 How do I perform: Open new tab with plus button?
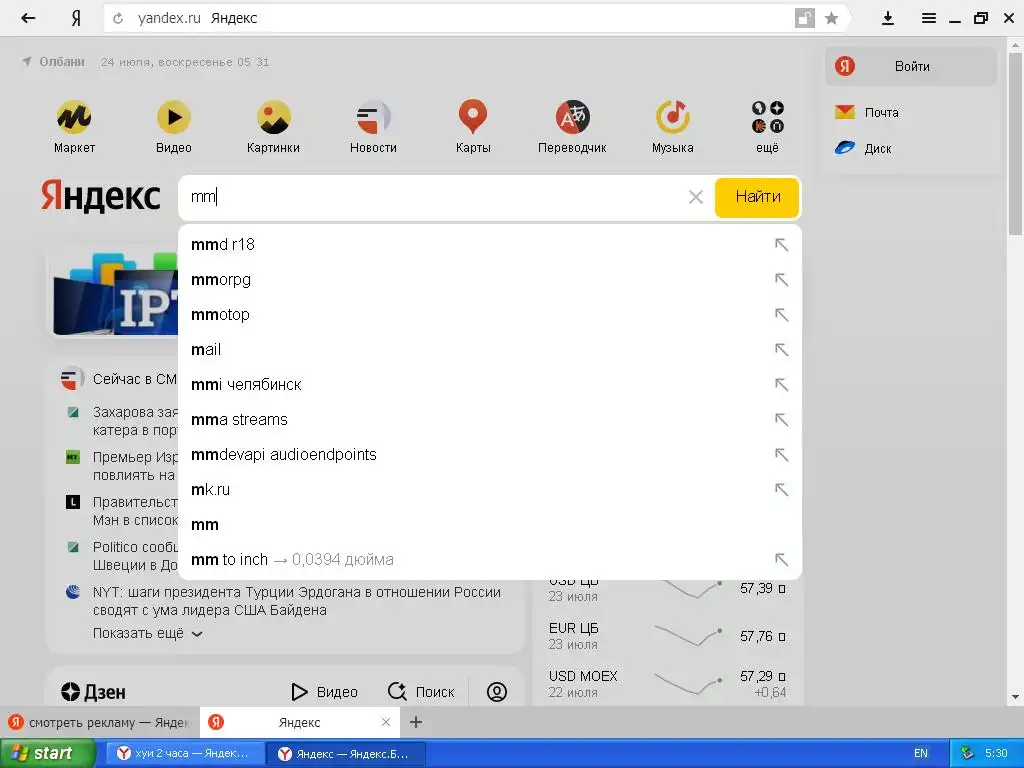(x=416, y=722)
